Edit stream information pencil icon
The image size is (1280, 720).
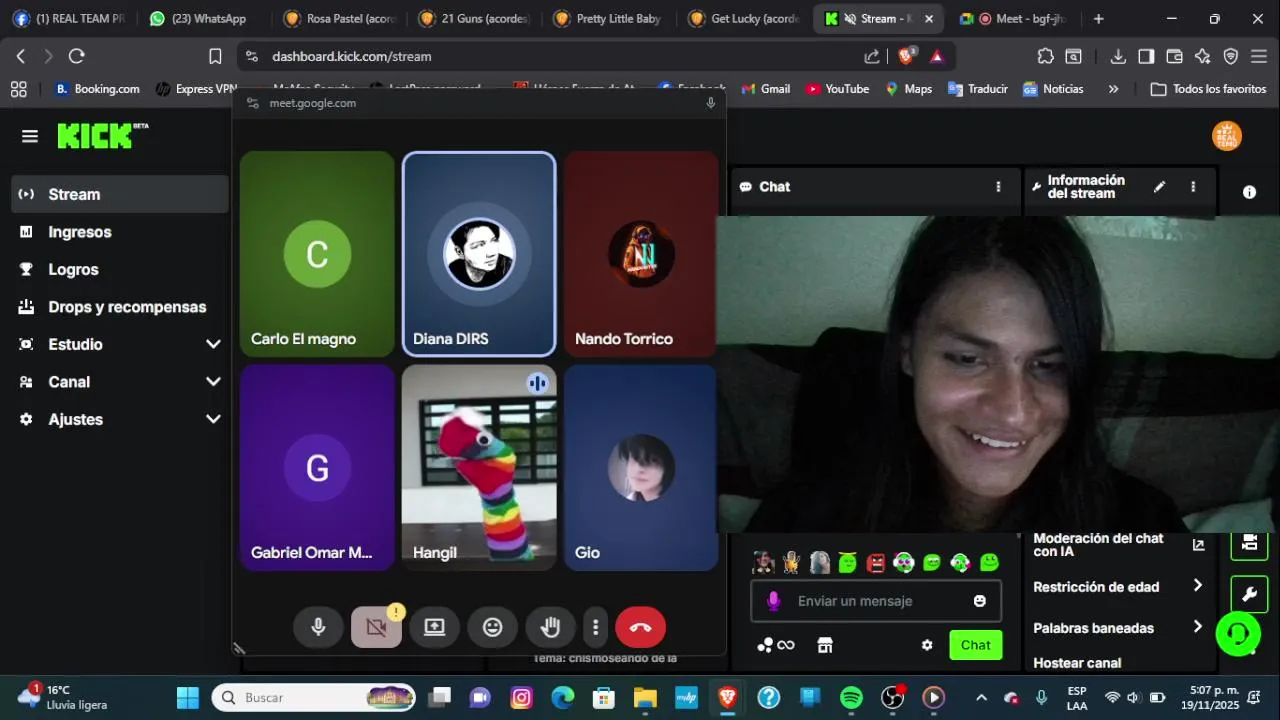(1159, 187)
